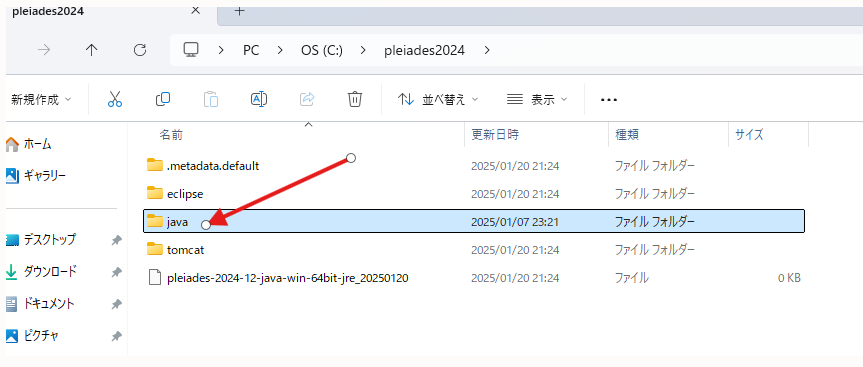Go up one folder level
The image size is (863, 367).
pos(91,50)
